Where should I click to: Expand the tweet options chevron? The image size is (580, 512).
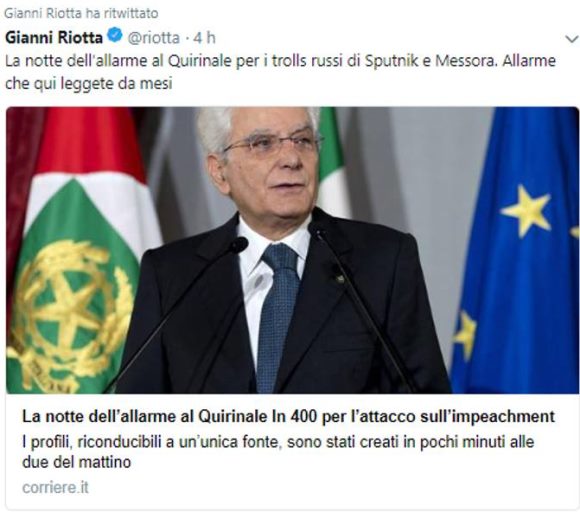572,38
